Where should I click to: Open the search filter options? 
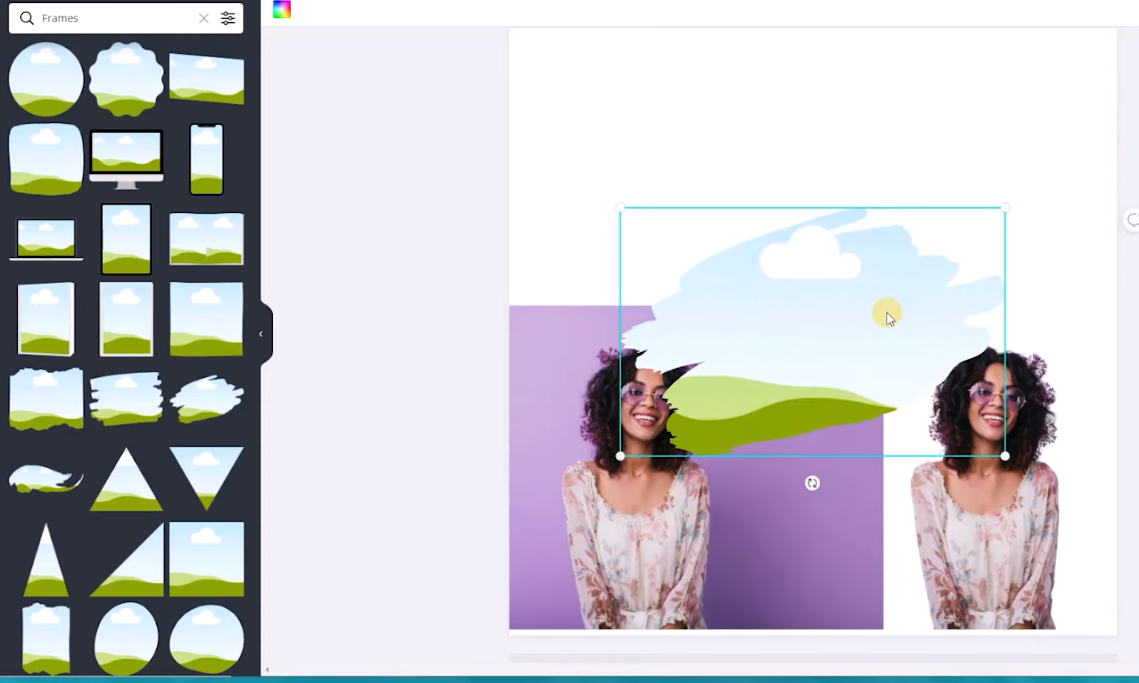tap(228, 18)
